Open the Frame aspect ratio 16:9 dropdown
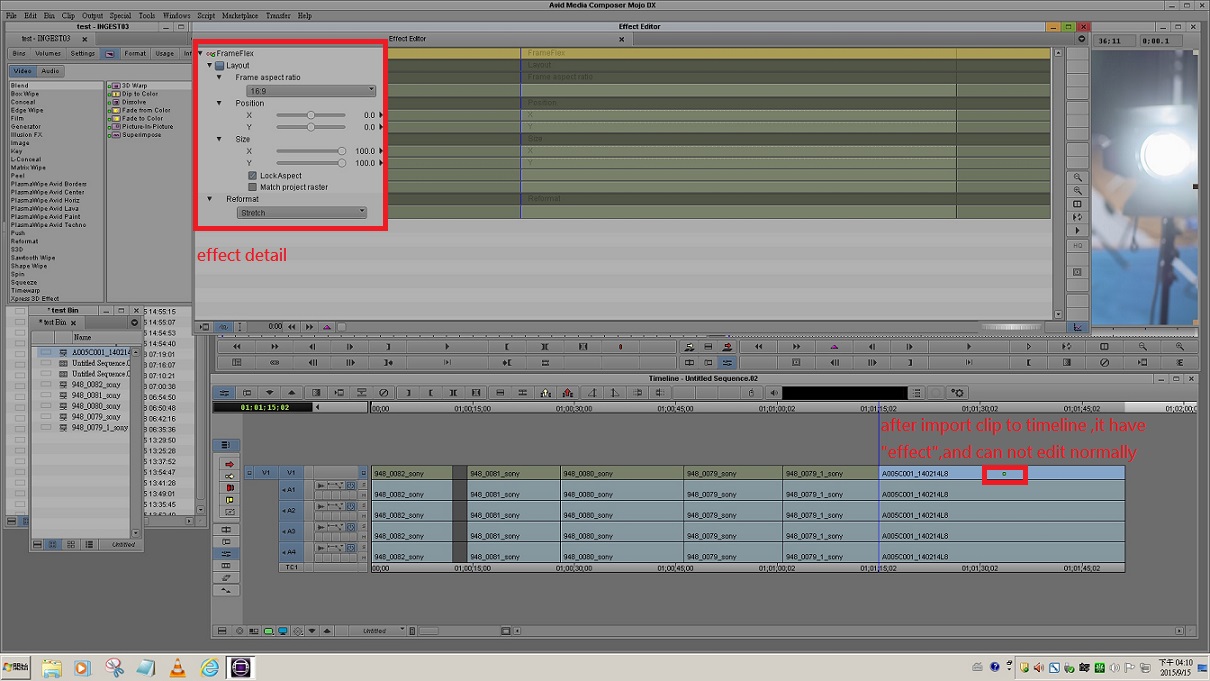Screen dimensions: 1210x681 tap(311, 91)
